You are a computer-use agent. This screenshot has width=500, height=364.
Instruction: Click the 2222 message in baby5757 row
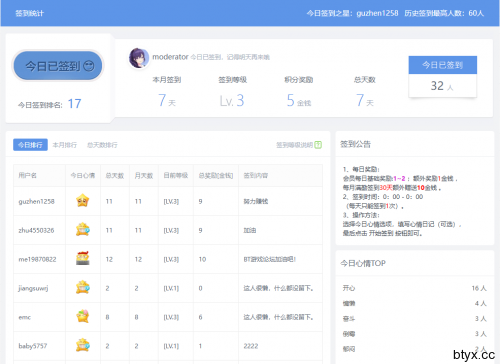pyautogui.click(x=251, y=346)
